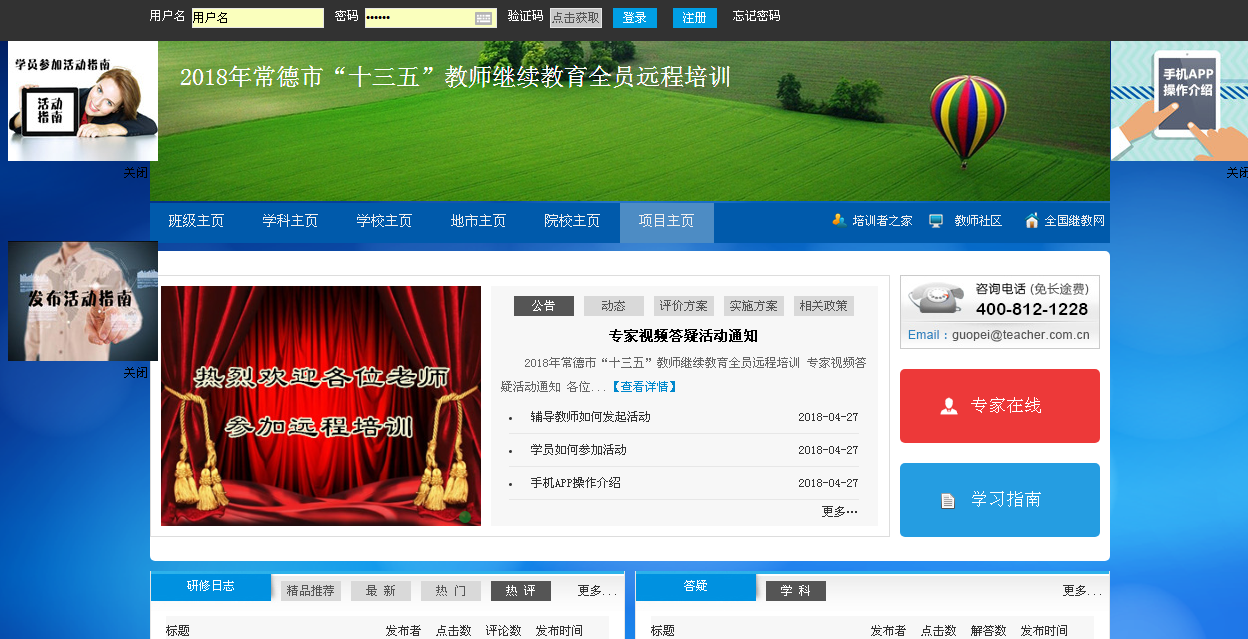The width and height of the screenshot is (1248, 639).
Task: Click the virtual keyboard icon in password field
Action: click(x=484, y=18)
